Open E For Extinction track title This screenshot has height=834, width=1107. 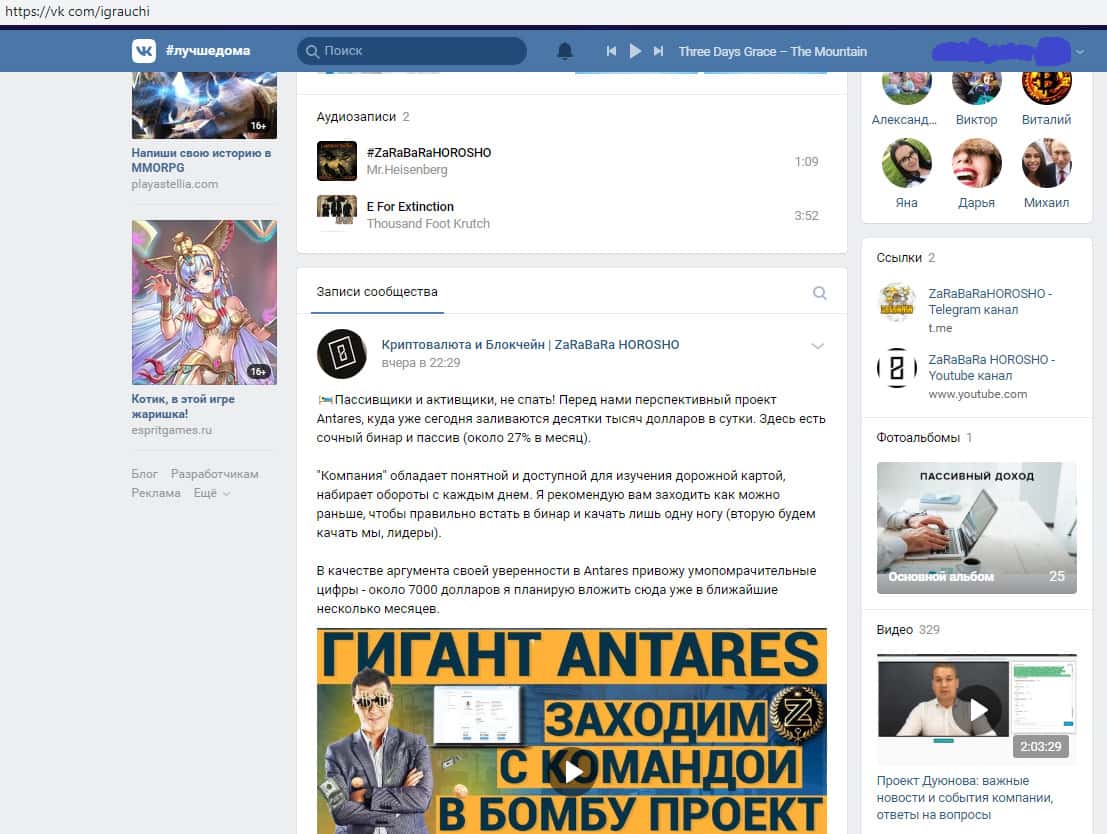(410, 206)
